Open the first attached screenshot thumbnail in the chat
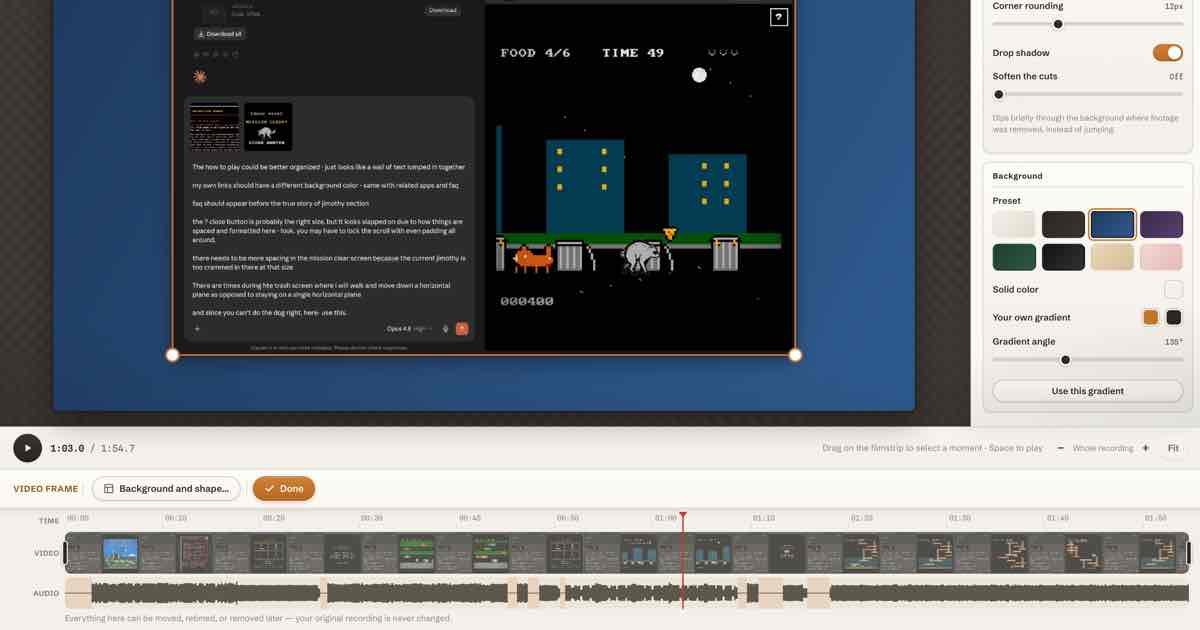 [x=215, y=127]
